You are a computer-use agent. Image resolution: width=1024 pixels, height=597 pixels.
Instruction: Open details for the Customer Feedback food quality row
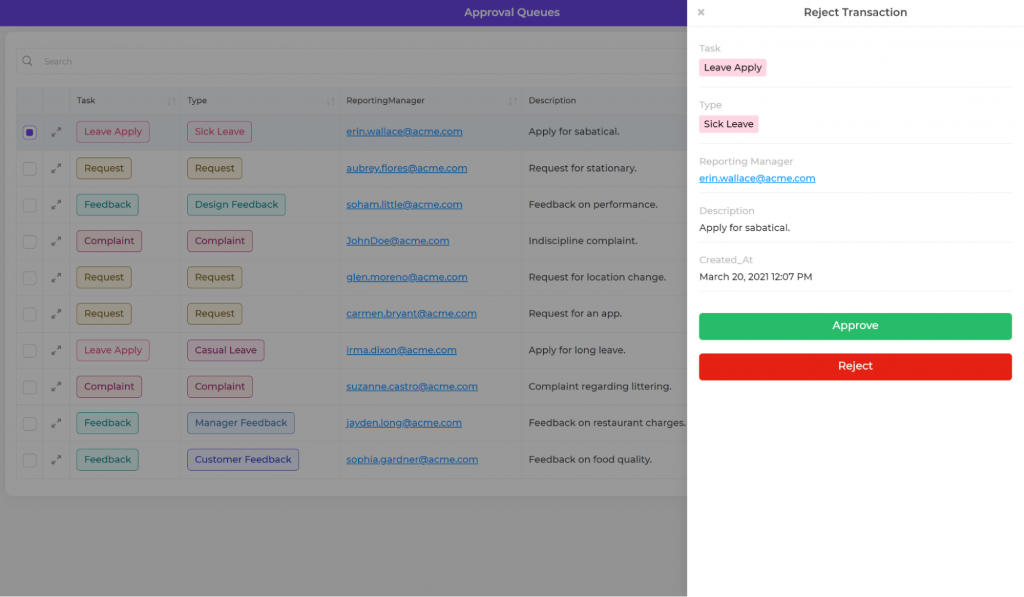click(58, 459)
